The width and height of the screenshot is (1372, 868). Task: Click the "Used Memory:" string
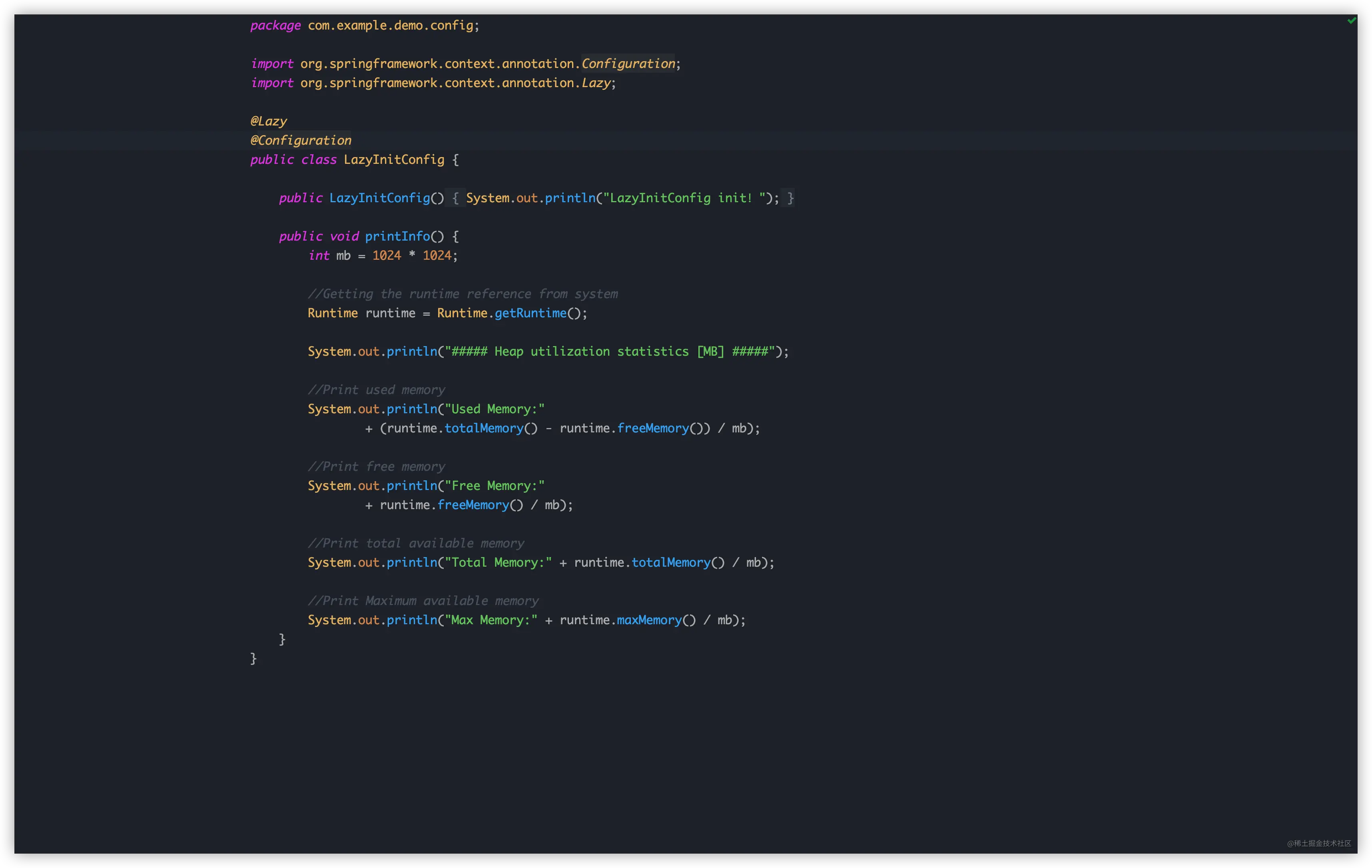[x=495, y=409]
